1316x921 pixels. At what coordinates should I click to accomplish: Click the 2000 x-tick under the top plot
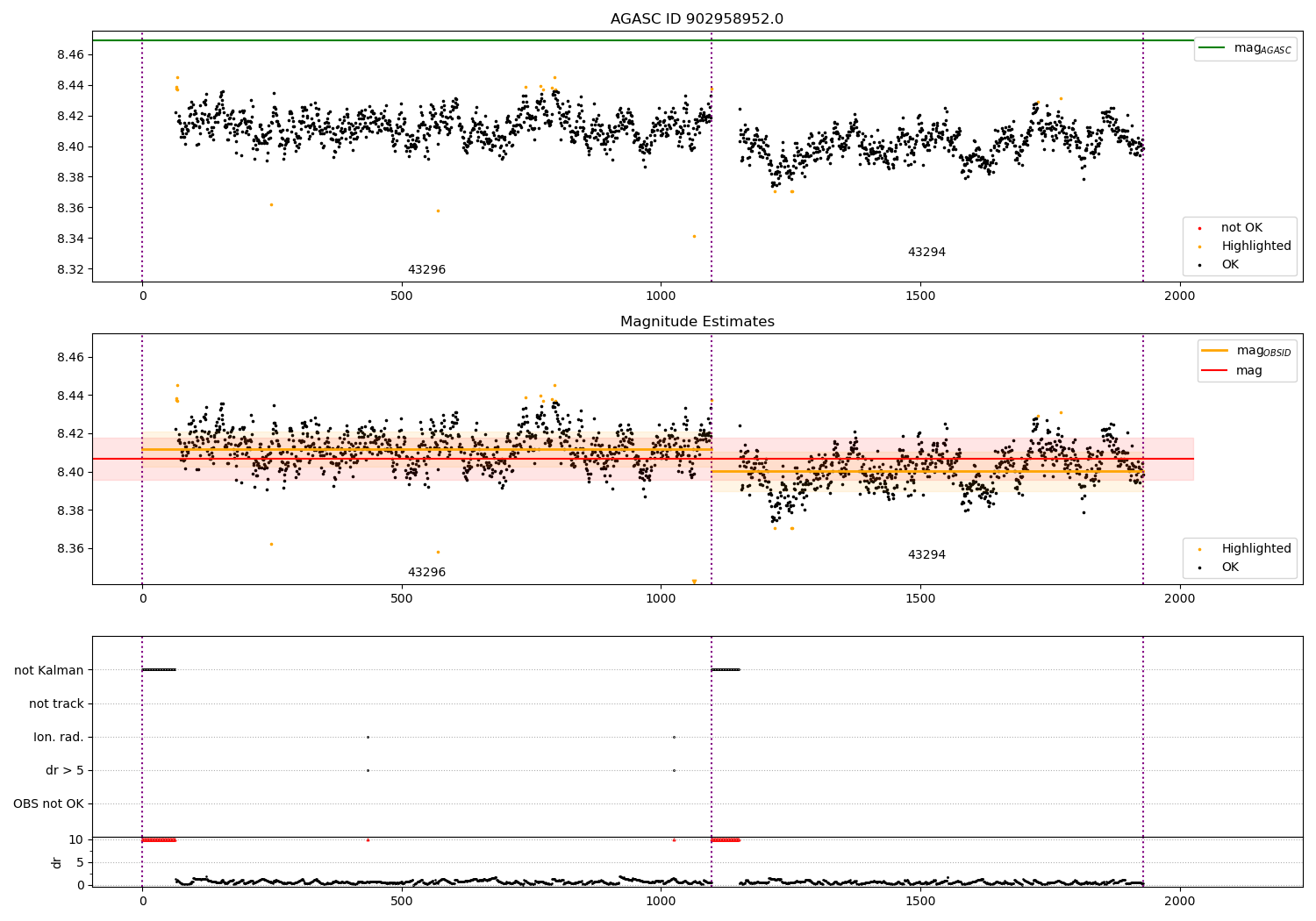point(1179,296)
